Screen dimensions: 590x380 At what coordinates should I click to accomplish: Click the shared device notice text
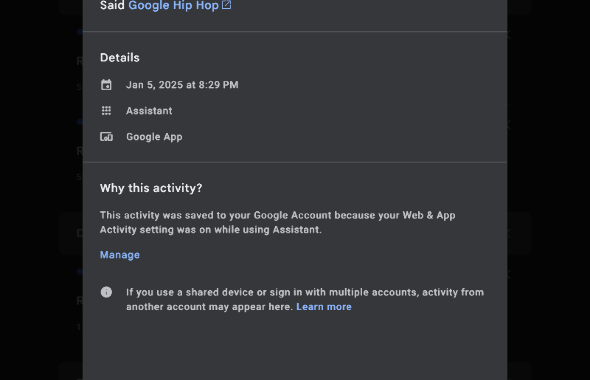(x=305, y=299)
